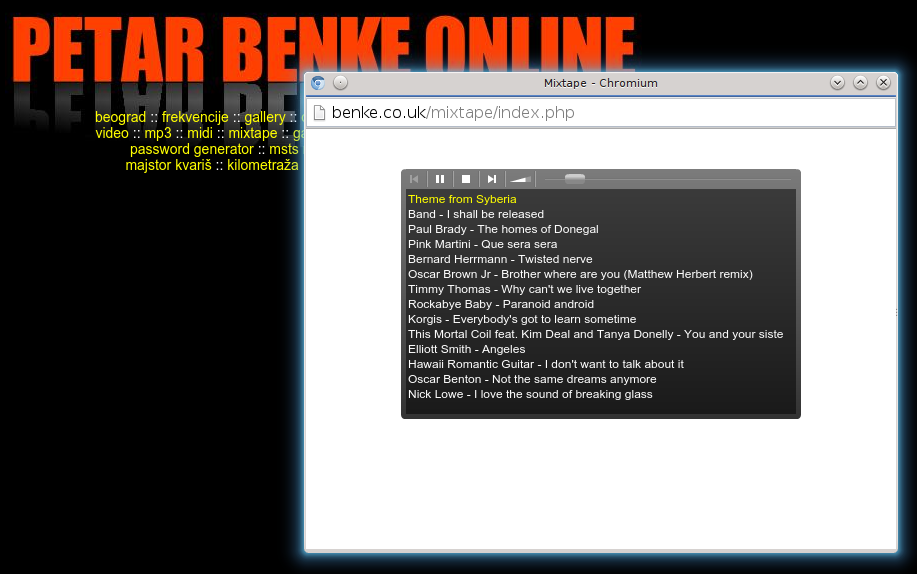Play Oscar Brown Jr - Brother where are you

tap(580, 274)
